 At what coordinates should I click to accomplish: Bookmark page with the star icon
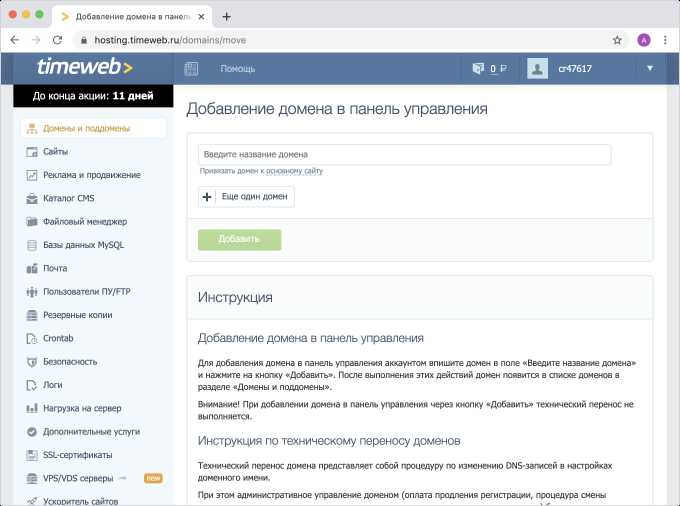point(617,40)
